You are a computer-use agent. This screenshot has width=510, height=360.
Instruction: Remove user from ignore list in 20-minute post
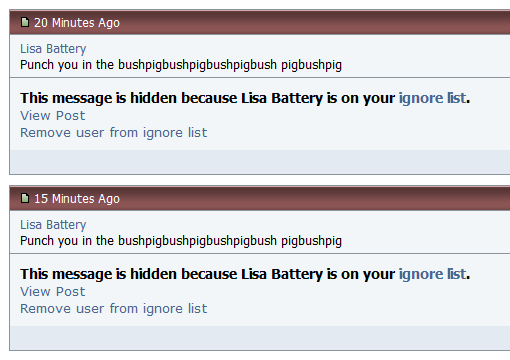pyautogui.click(x=114, y=133)
